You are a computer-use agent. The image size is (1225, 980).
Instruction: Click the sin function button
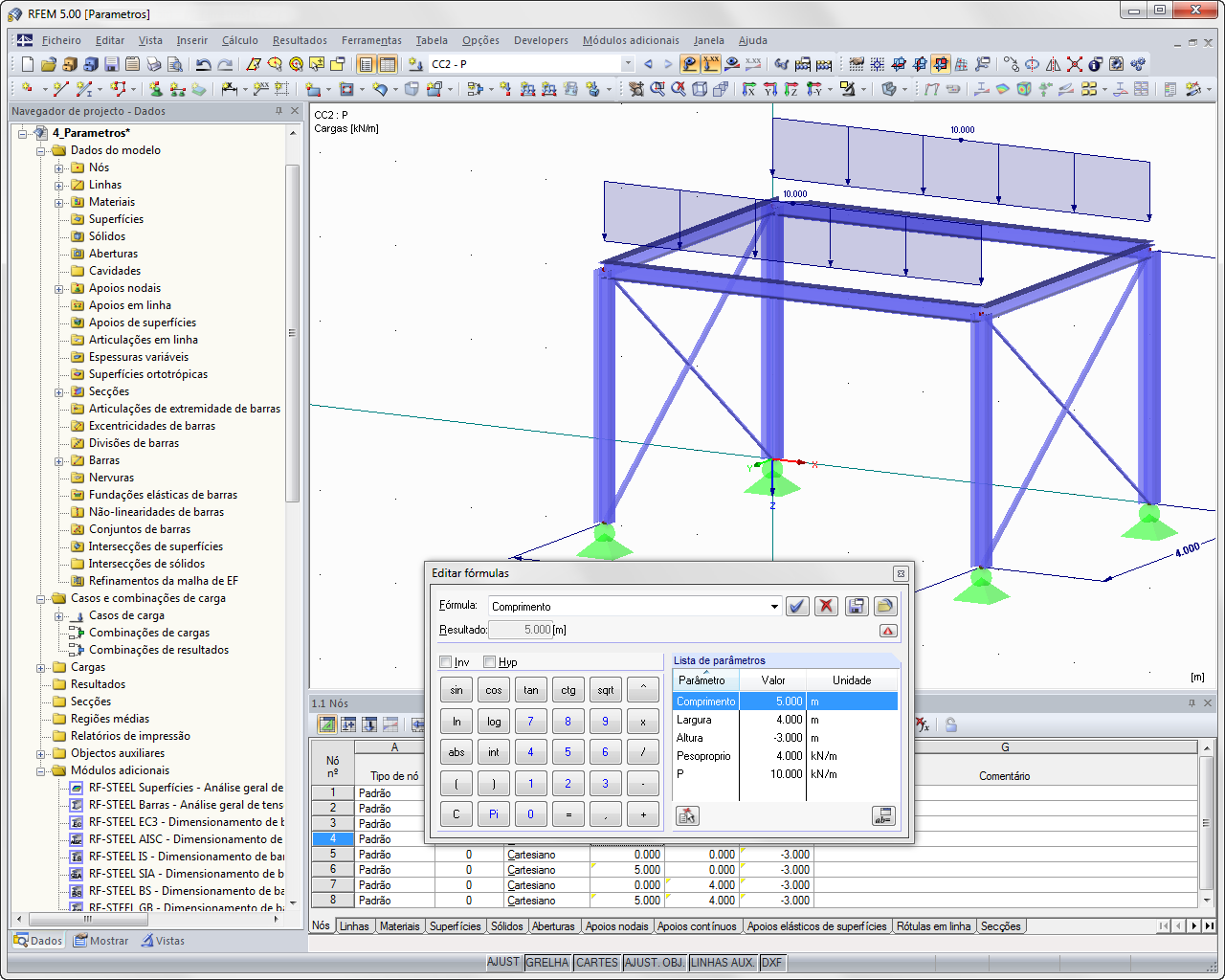(457, 690)
